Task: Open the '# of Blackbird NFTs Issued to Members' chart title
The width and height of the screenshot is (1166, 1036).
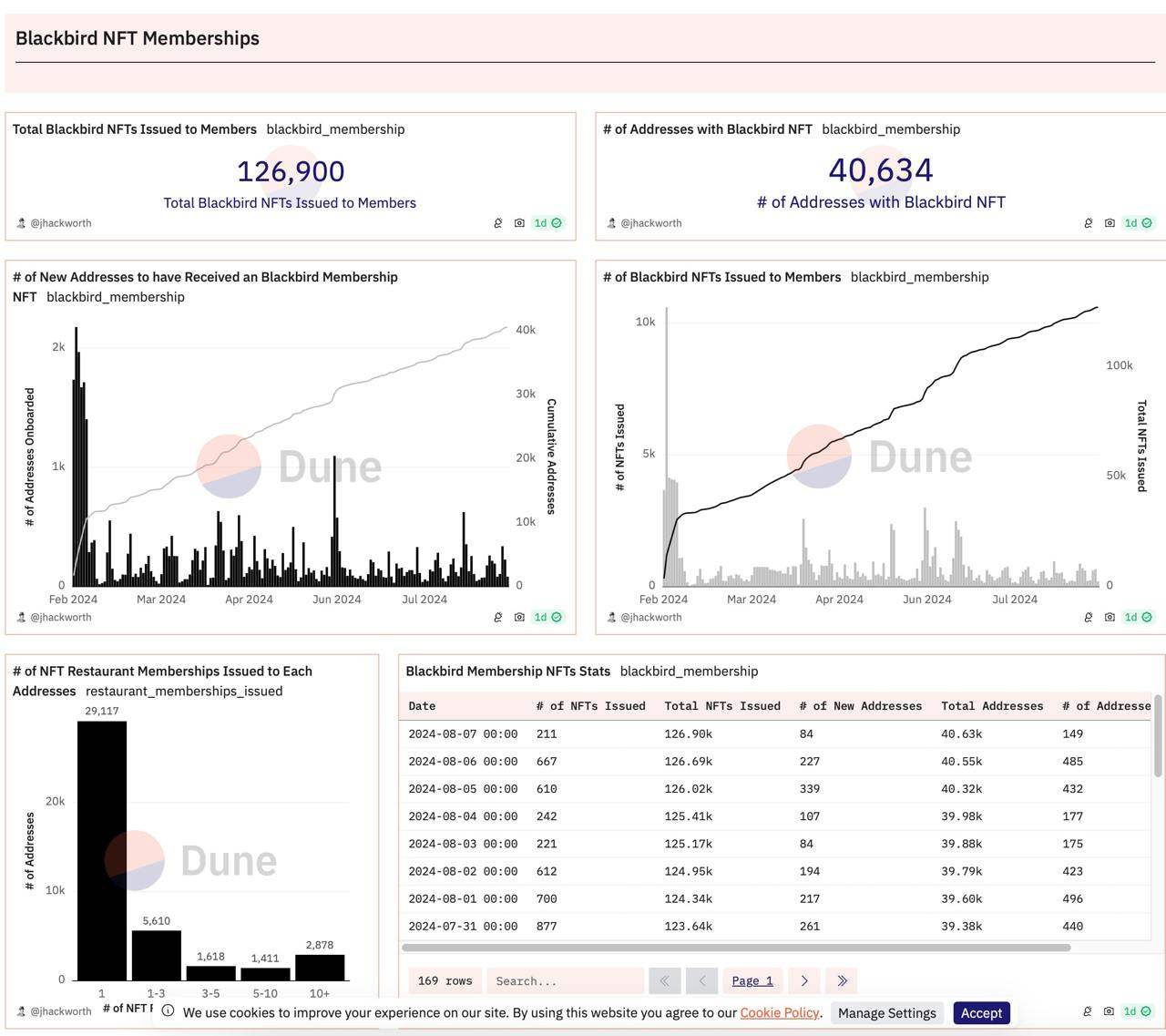Action: coord(722,277)
